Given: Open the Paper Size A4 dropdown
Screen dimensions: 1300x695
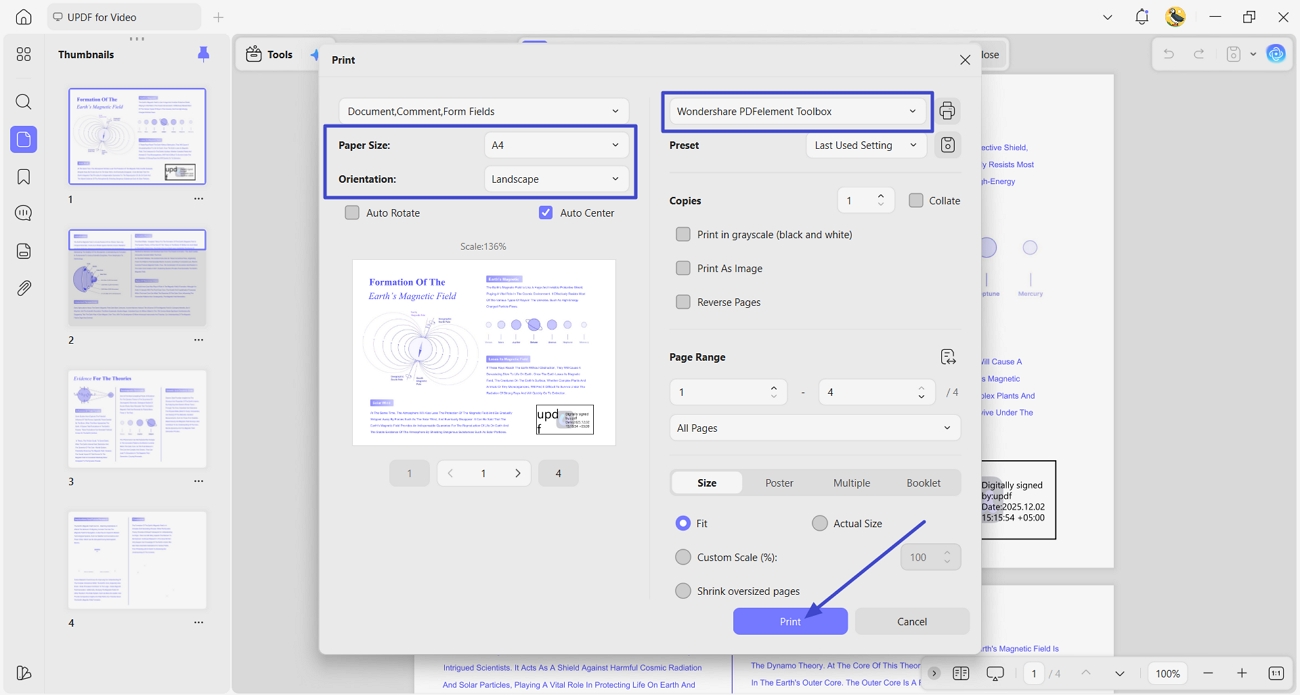Looking at the screenshot, I should click(x=556, y=145).
